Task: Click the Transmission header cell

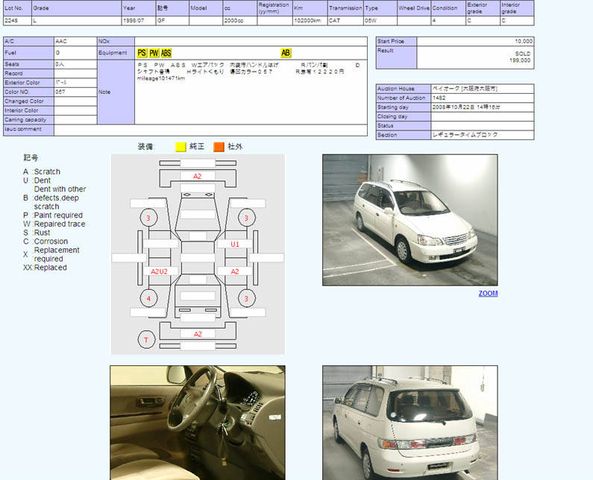Action: point(345,8)
